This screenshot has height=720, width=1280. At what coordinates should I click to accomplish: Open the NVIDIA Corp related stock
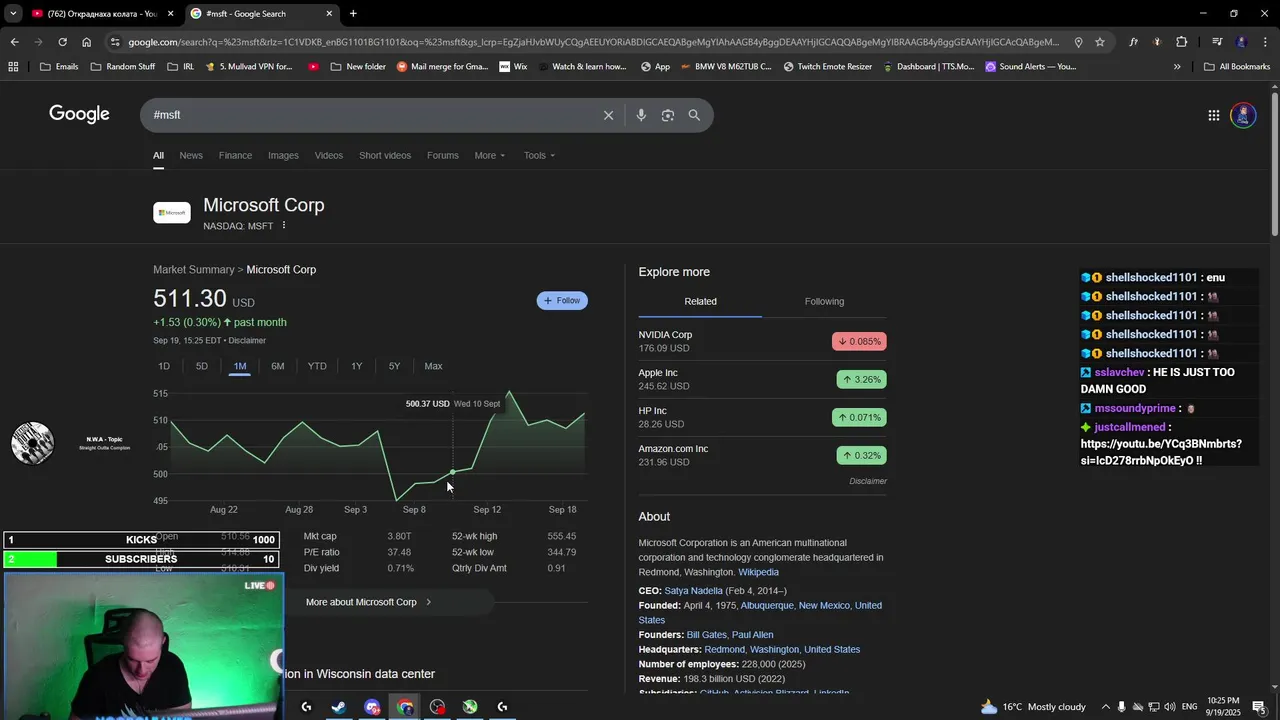(762, 341)
